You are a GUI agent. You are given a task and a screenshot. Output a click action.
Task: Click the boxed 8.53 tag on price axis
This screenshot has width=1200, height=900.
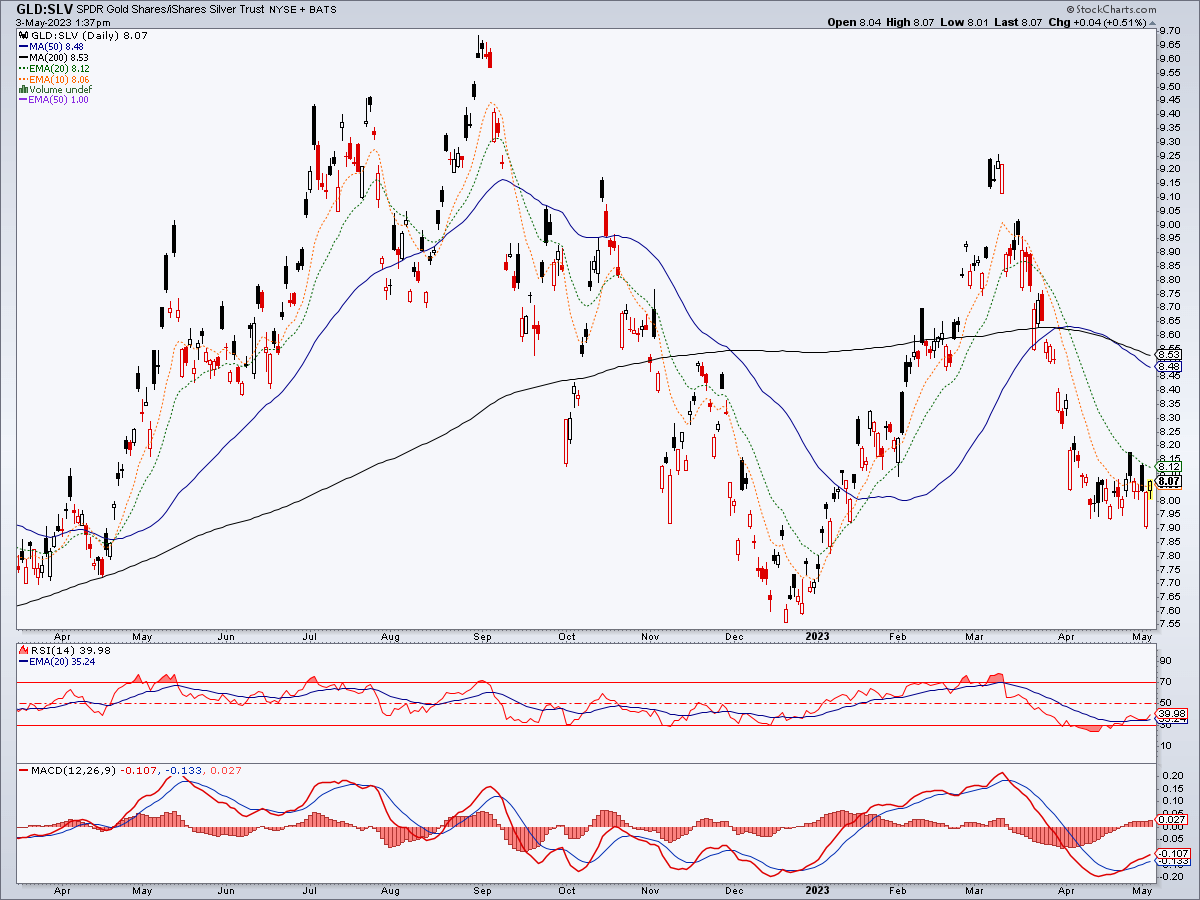1169,354
